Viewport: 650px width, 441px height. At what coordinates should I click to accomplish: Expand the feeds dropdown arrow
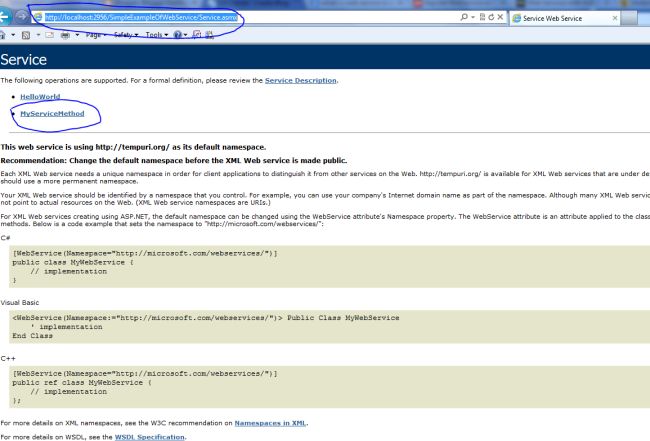tap(38, 35)
